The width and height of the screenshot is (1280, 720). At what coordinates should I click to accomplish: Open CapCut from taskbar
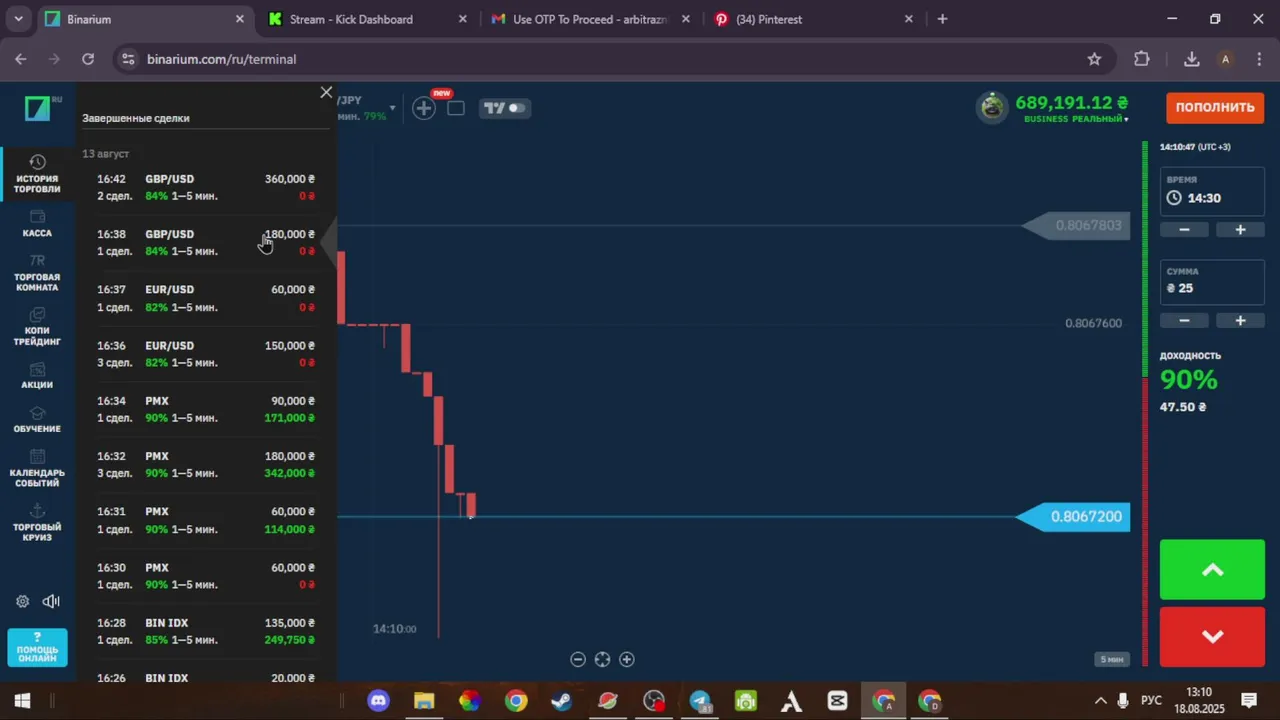(x=837, y=701)
